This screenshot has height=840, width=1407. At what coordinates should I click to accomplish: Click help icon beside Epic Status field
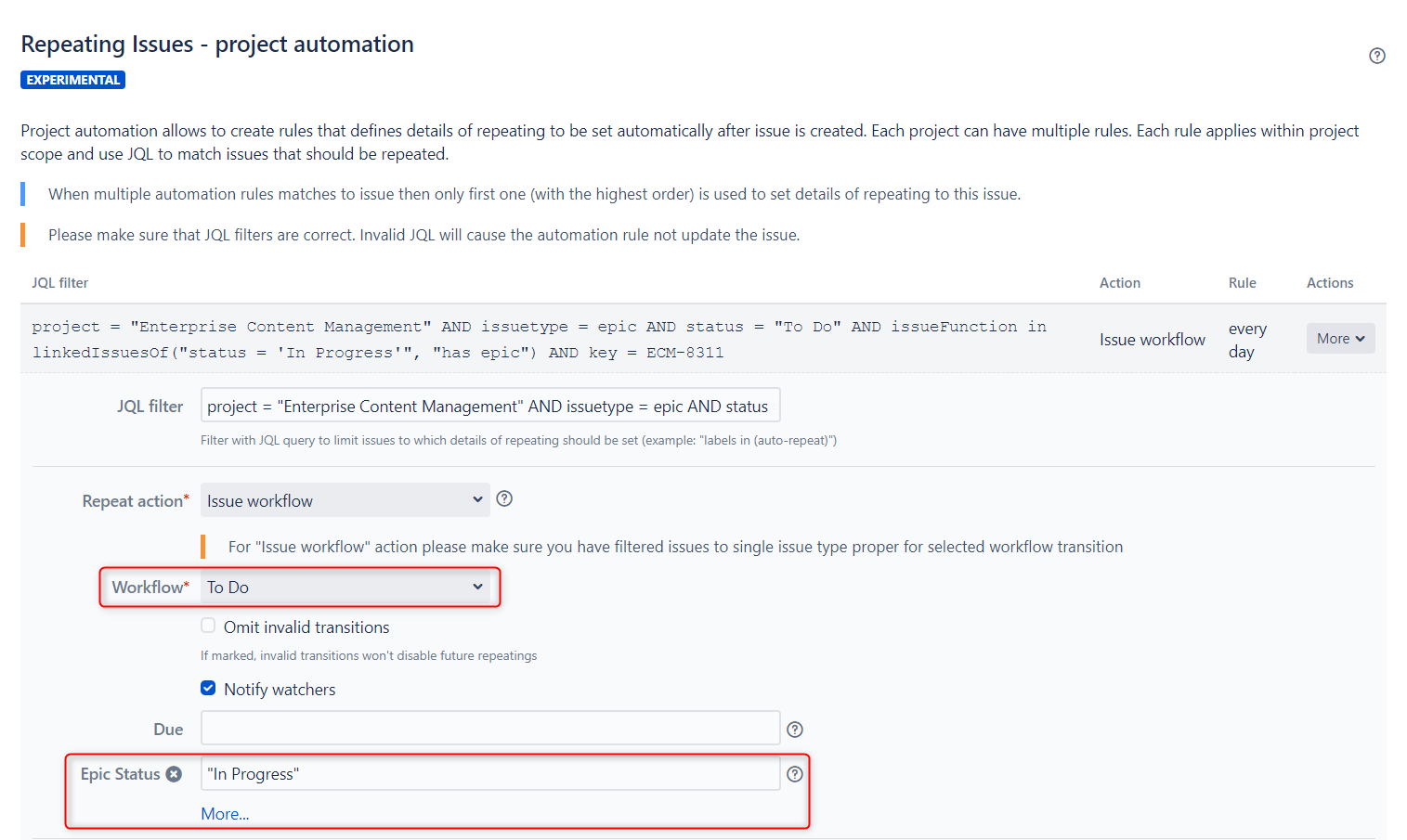click(795, 774)
